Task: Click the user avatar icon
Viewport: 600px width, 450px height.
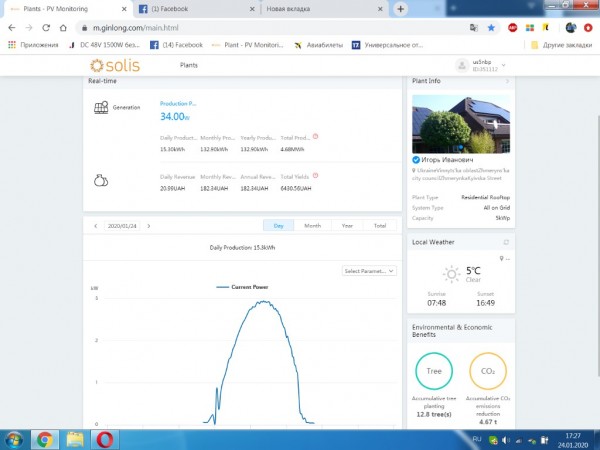Action: pyautogui.click(x=462, y=65)
